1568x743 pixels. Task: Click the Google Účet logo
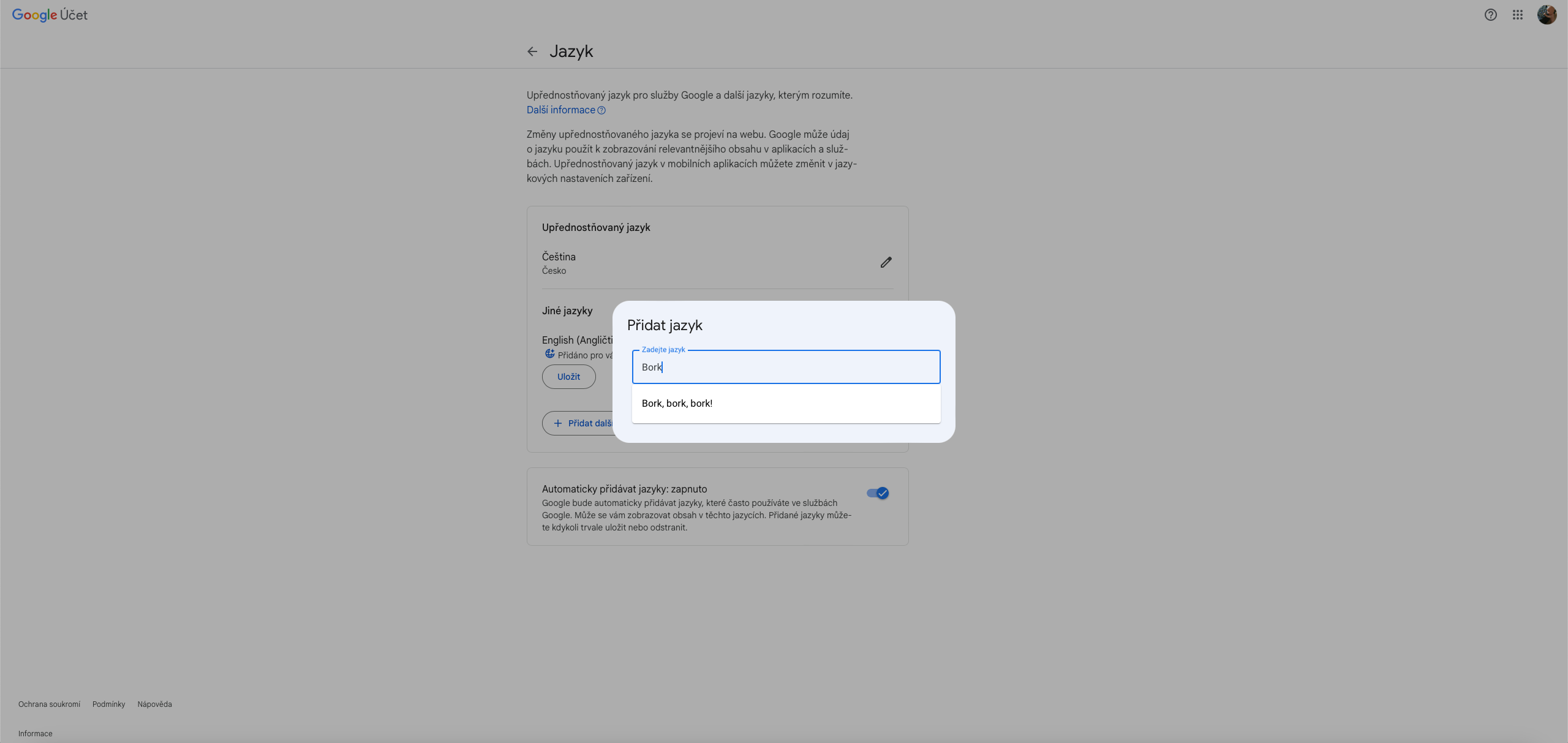pyautogui.click(x=50, y=15)
